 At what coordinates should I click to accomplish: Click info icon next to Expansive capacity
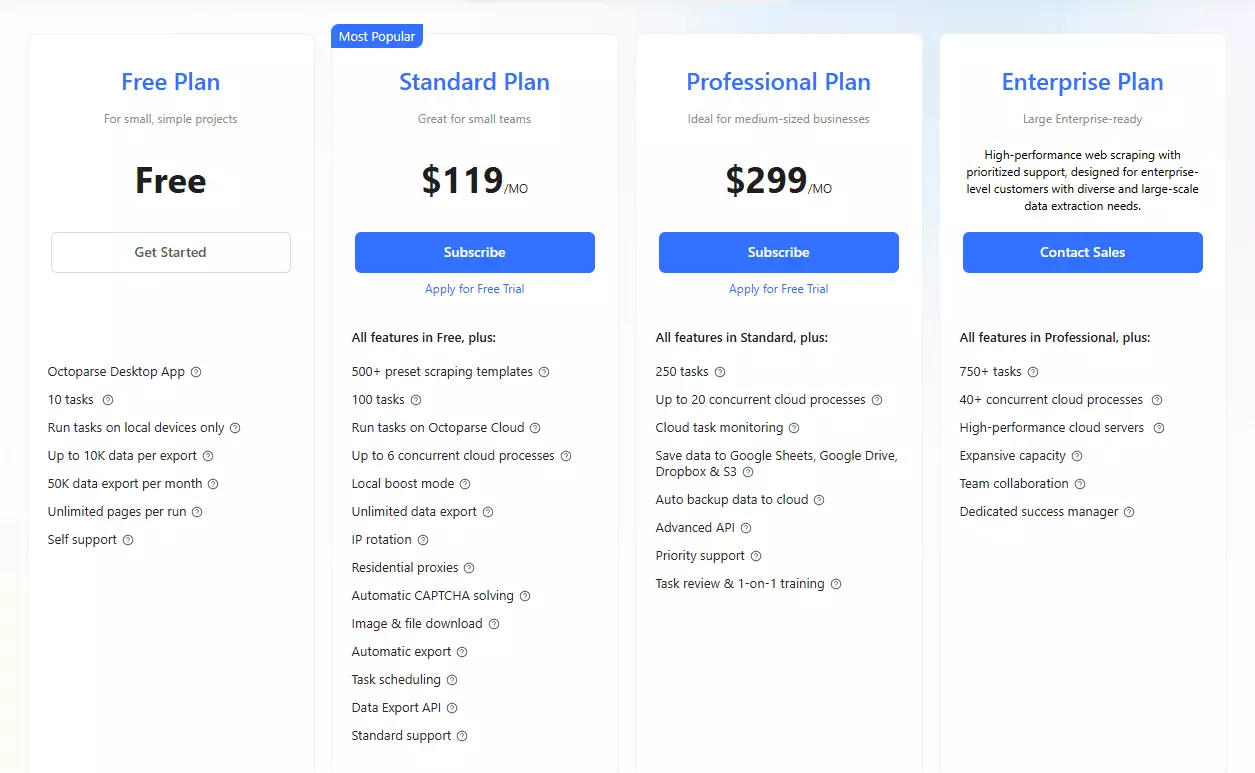[x=1077, y=456]
